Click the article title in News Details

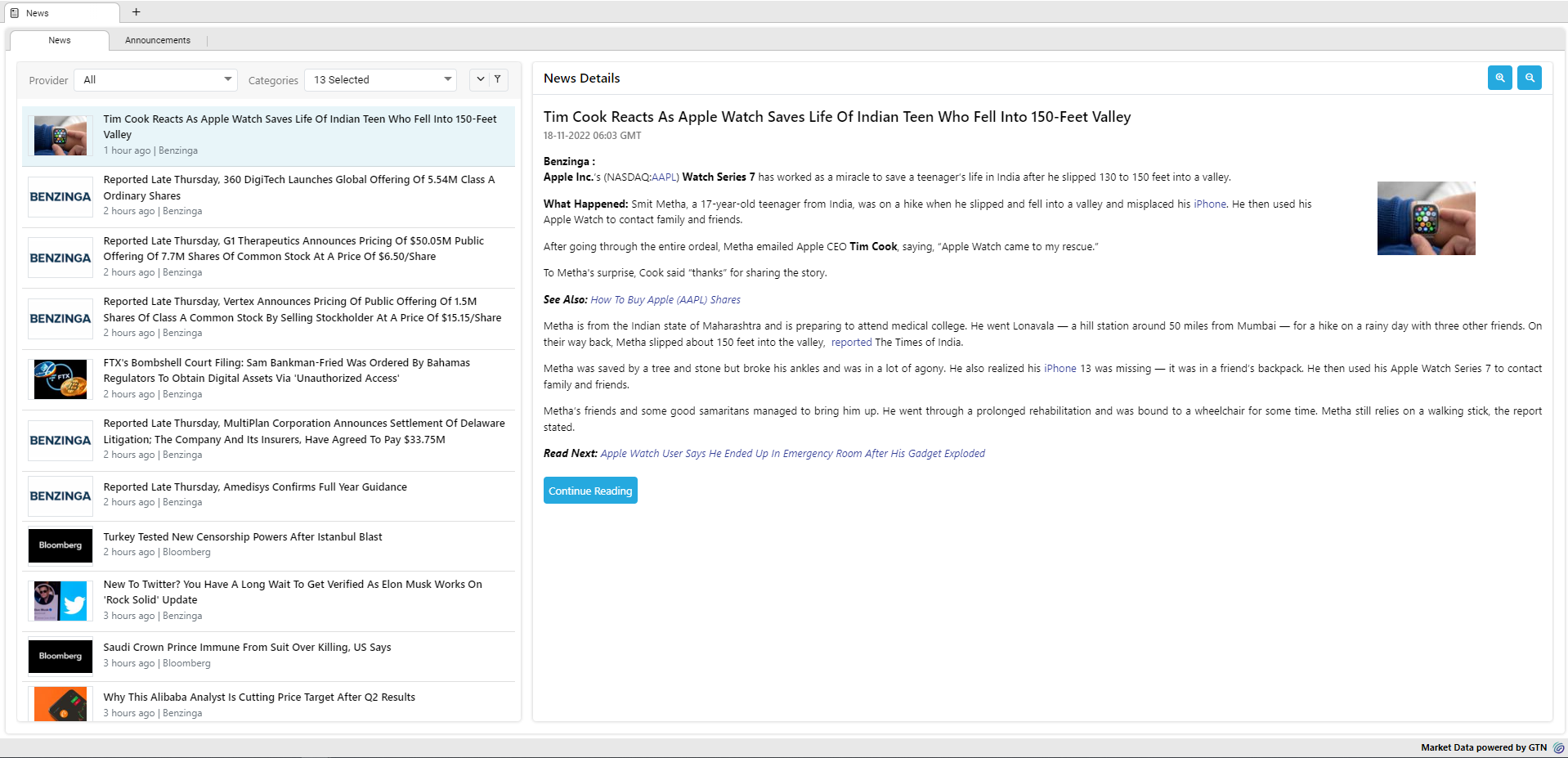coord(837,117)
